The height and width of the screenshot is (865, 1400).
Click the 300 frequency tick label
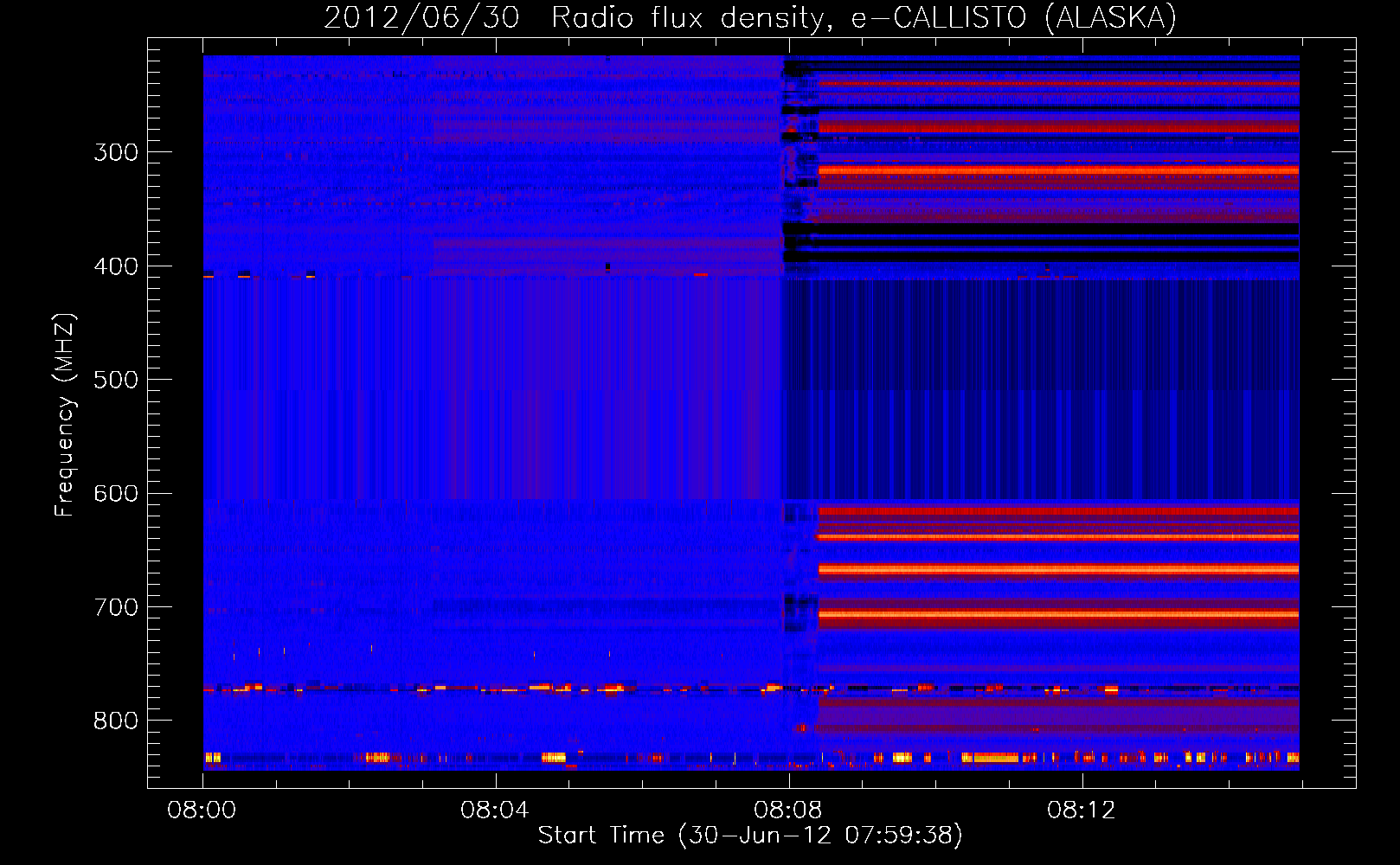(116, 152)
